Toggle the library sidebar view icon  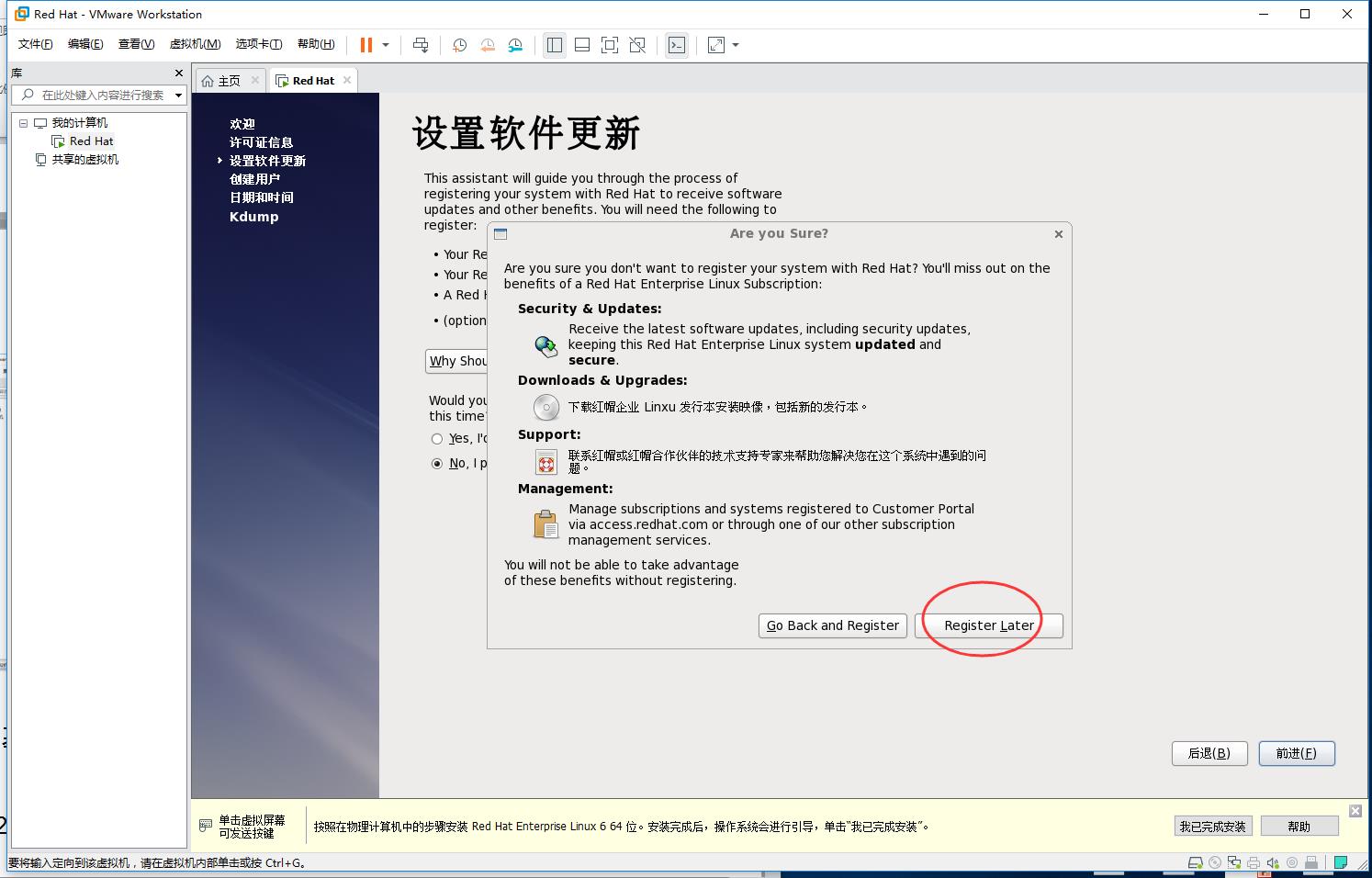[555, 45]
